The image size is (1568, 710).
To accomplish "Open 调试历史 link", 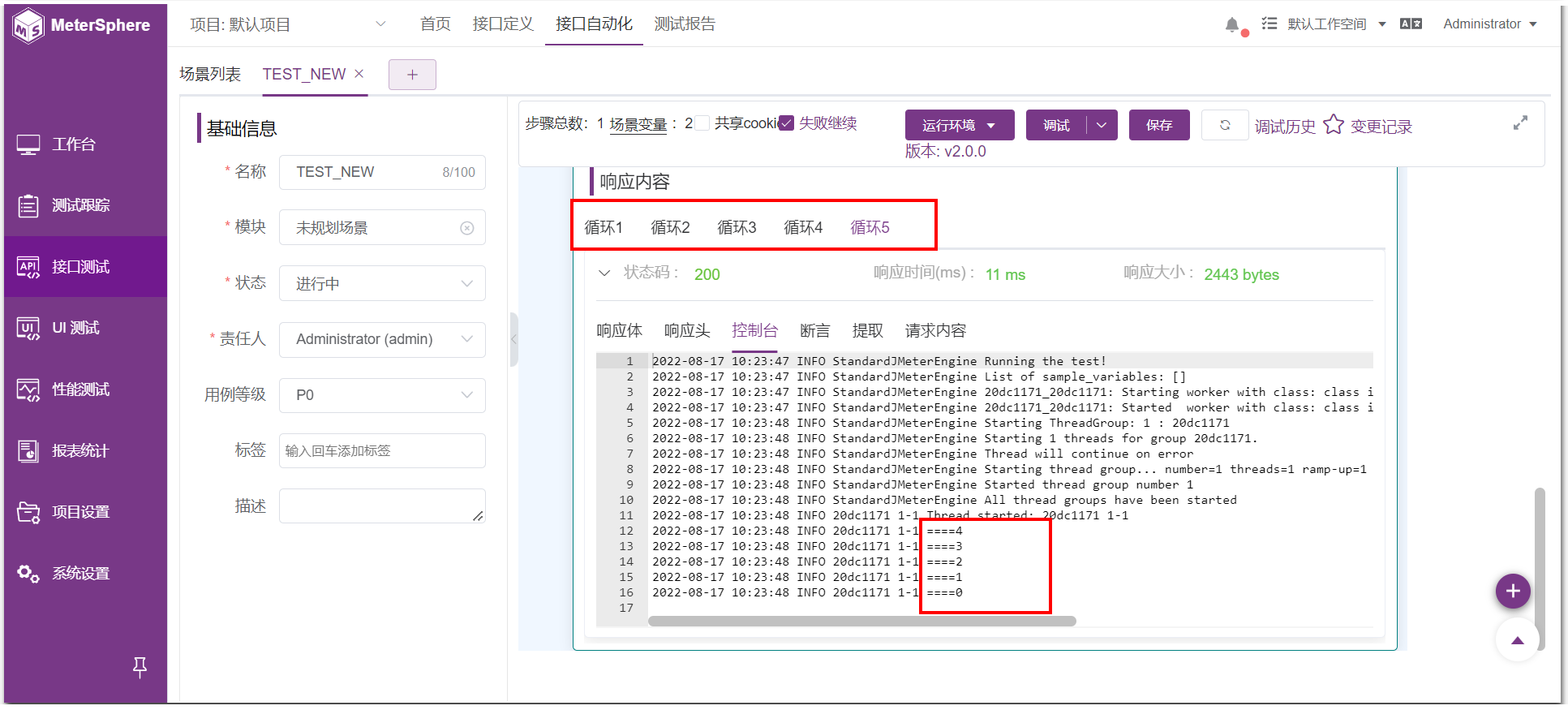I will pyautogui.click(x=1285, y=127).
